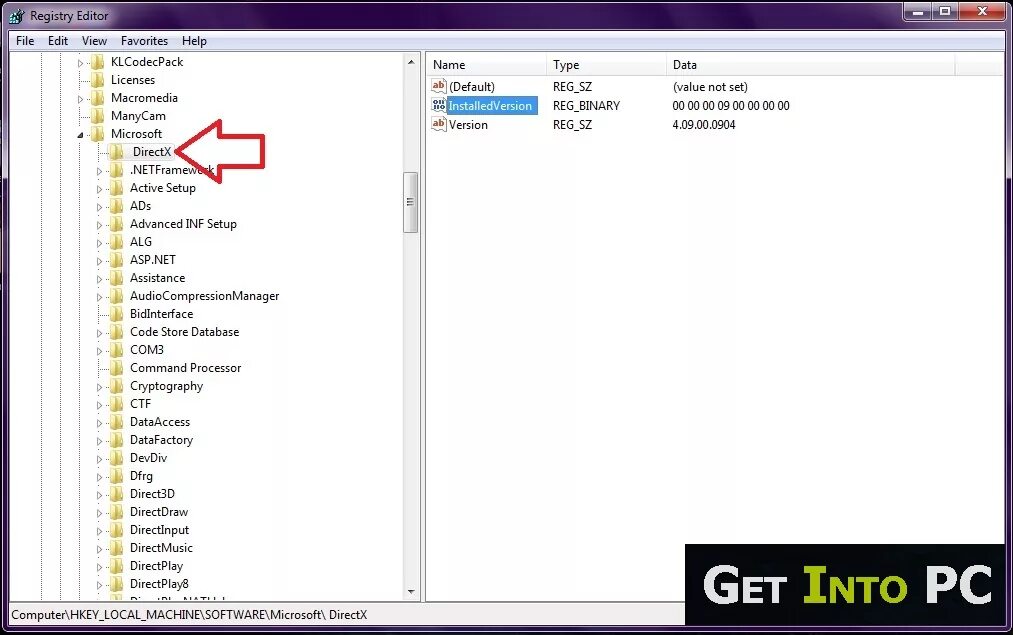This screenshot has height=635, width=1013.
Task: Select the DirectDraw key
Action: pyautogui.click(x=159, y=512)
